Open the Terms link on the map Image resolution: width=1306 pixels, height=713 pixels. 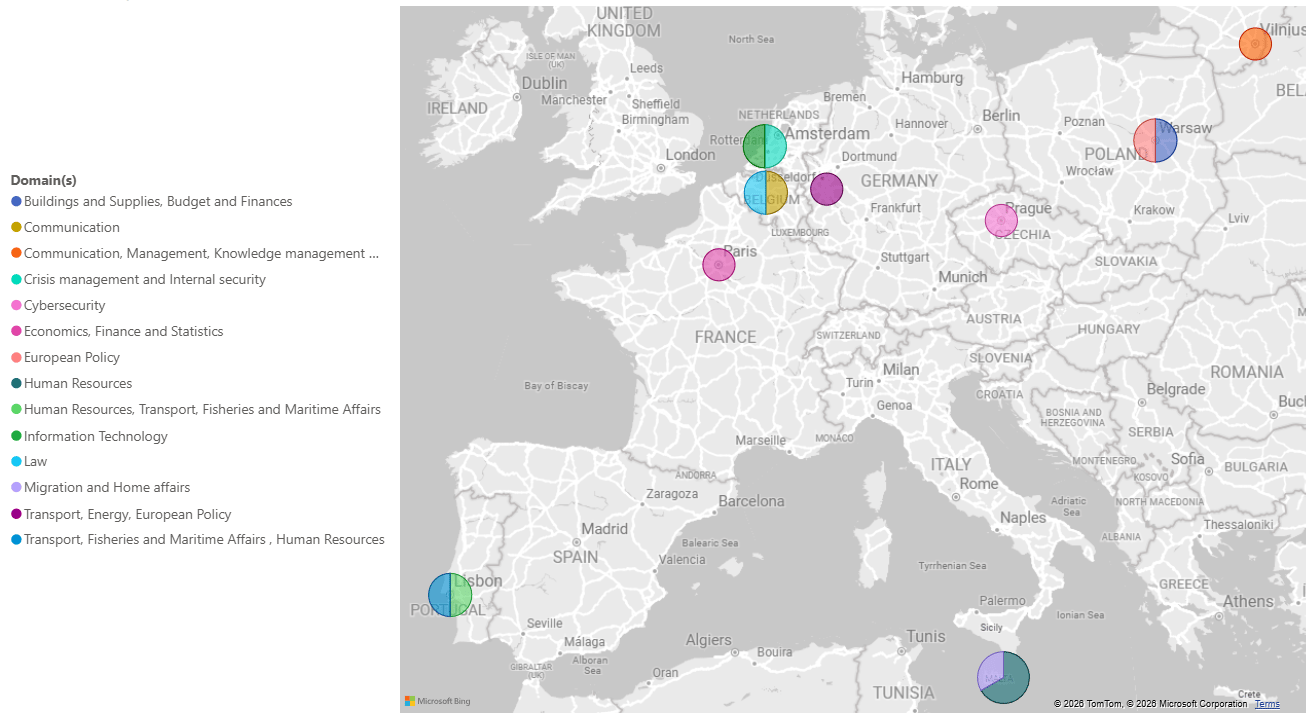coord(1267,704)
